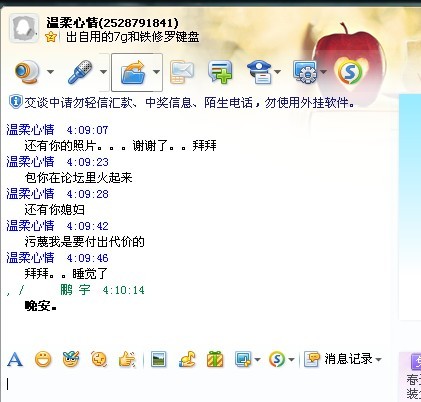Open the font settings A button

15,360
